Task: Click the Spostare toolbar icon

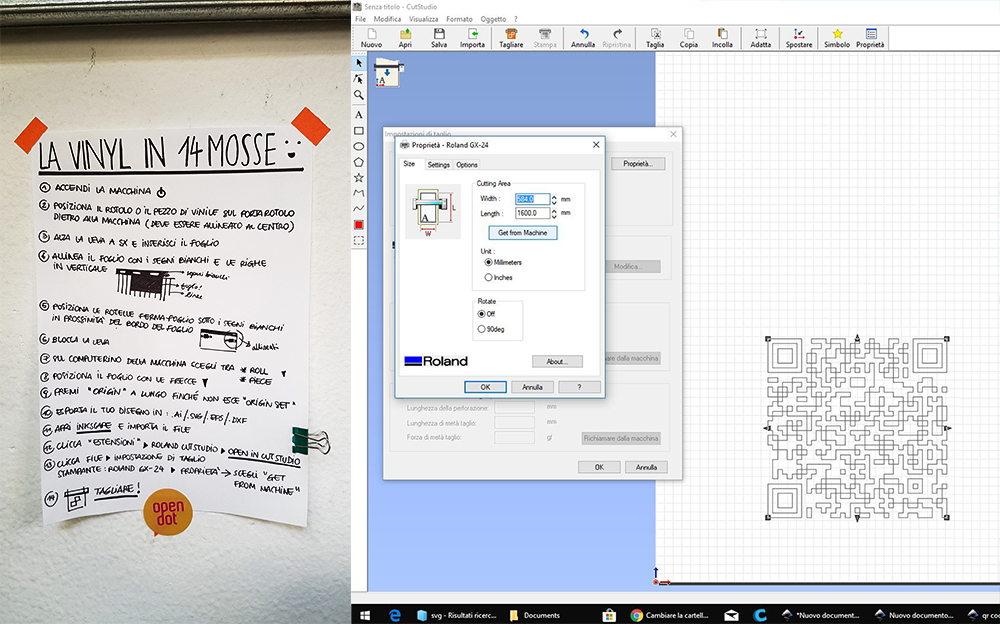Action: click(x=799, y=38)
